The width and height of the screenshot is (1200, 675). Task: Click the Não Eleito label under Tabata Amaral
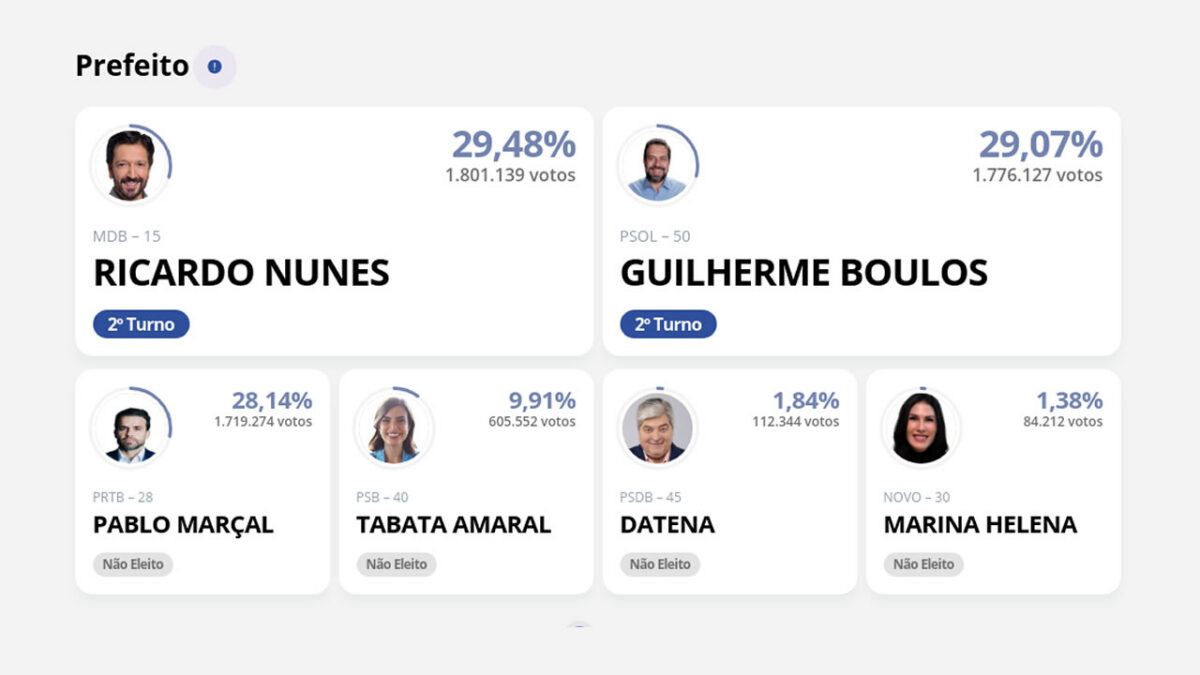396,564
